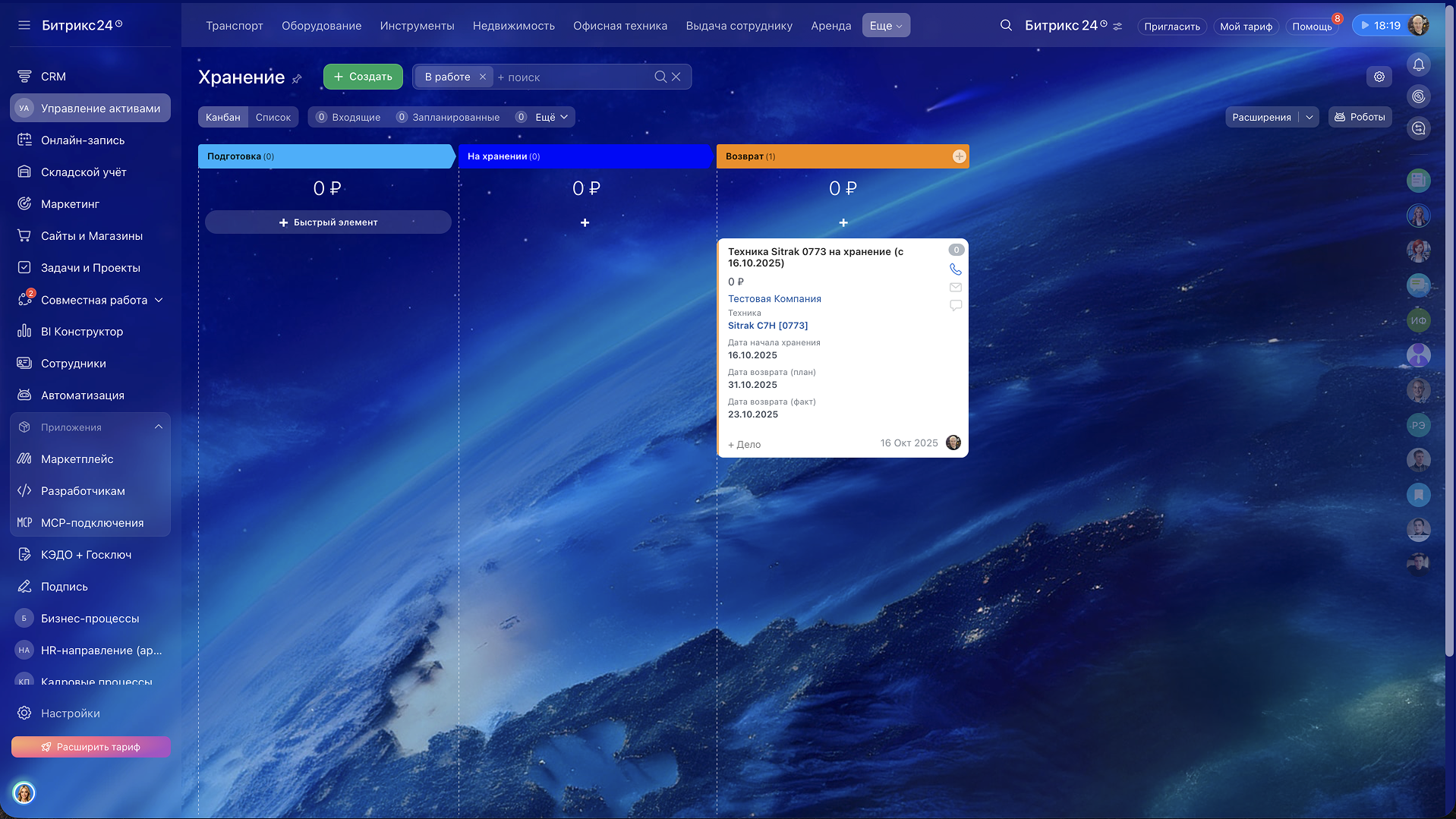Viewport: 1456px width, 819px height.
Task: Click the phone icon on the card
Action: click(956, 269)
